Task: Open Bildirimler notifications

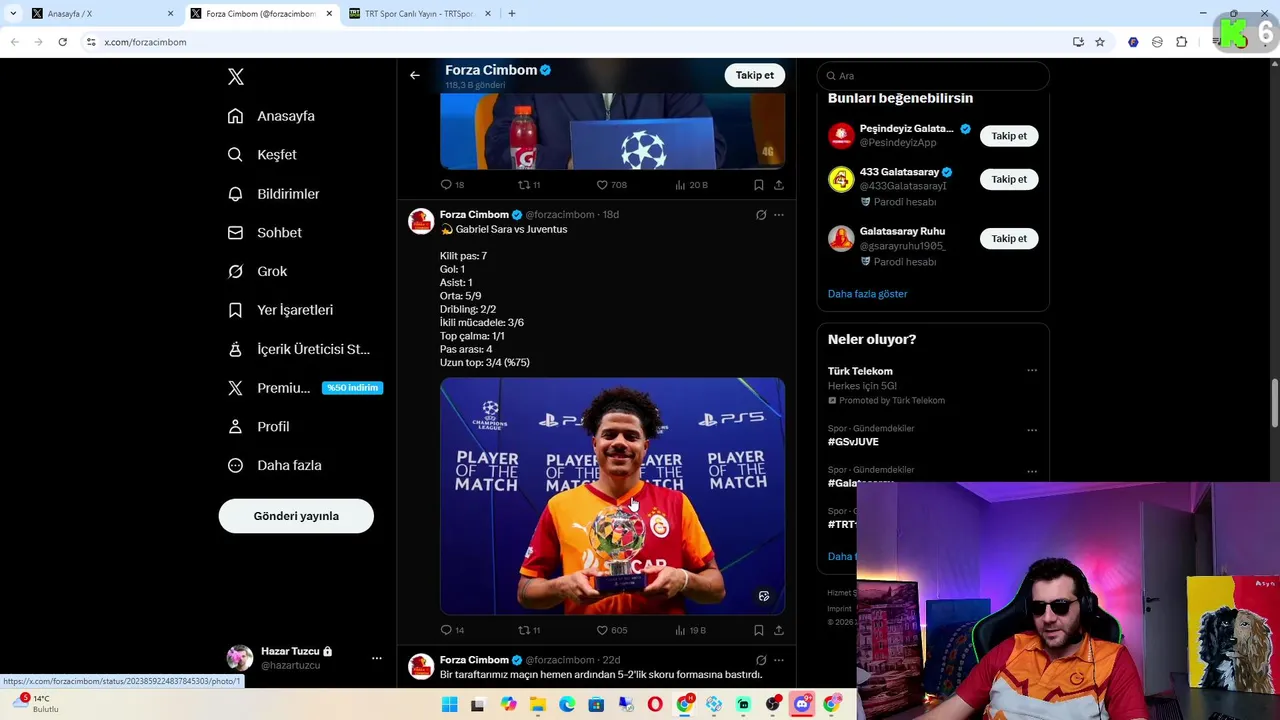Action: (x=273, y=194)
